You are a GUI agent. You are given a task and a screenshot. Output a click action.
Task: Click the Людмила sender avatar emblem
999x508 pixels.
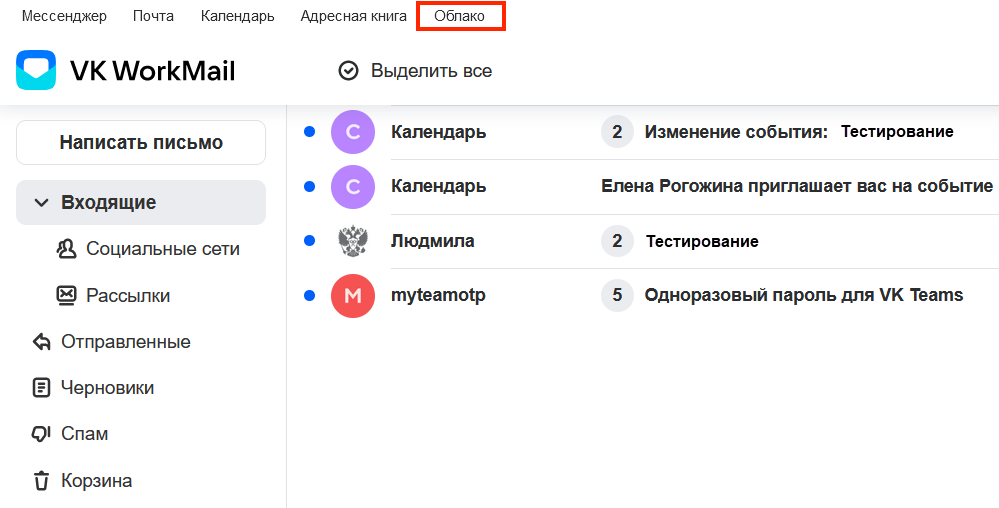352,241
